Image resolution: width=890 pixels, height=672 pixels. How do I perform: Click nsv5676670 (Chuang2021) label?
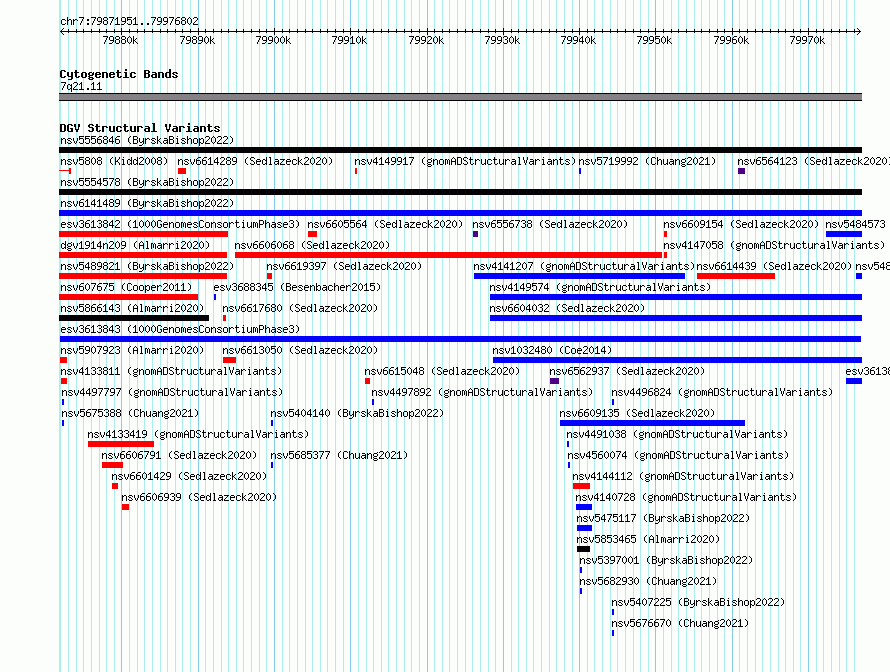[x=681, y=623]
